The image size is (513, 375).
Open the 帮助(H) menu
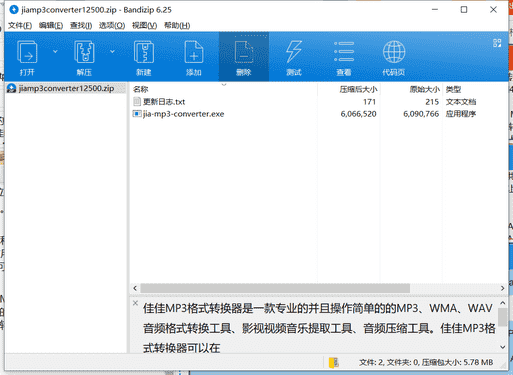pos(177,26)
